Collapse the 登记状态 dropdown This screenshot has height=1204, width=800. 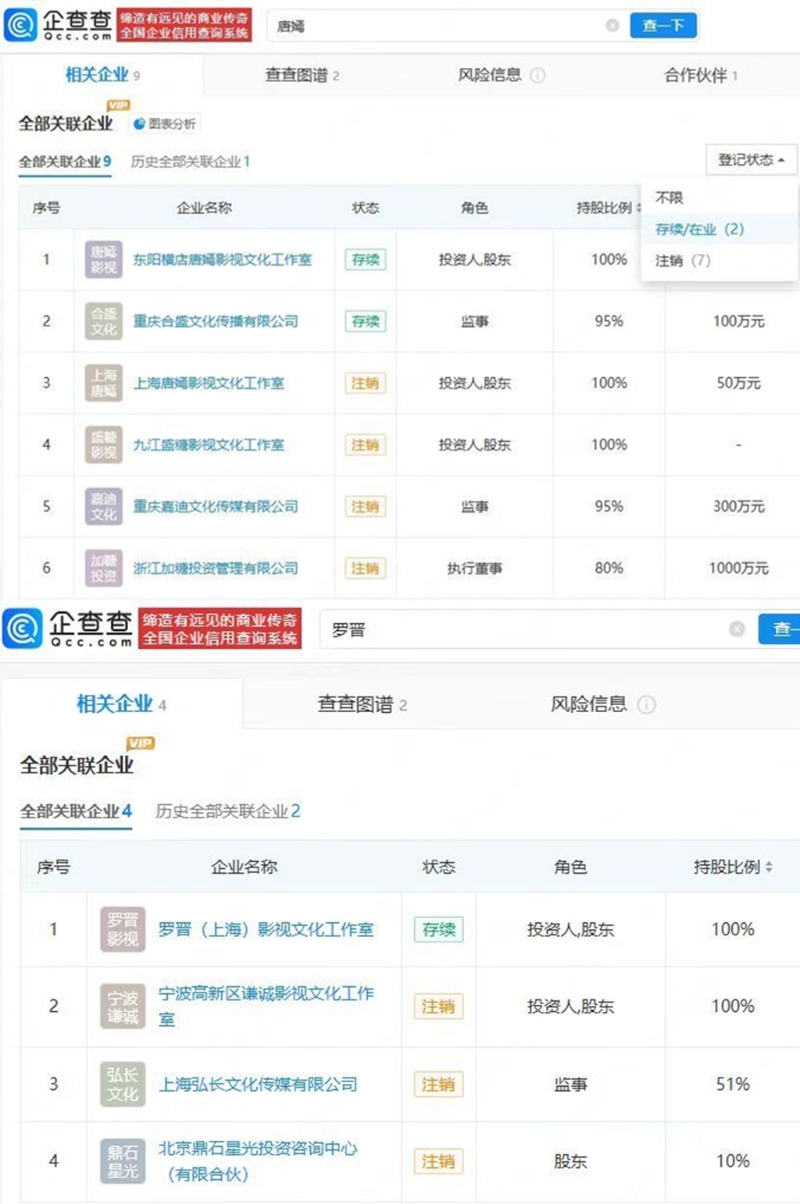click(x=749, y=160)
